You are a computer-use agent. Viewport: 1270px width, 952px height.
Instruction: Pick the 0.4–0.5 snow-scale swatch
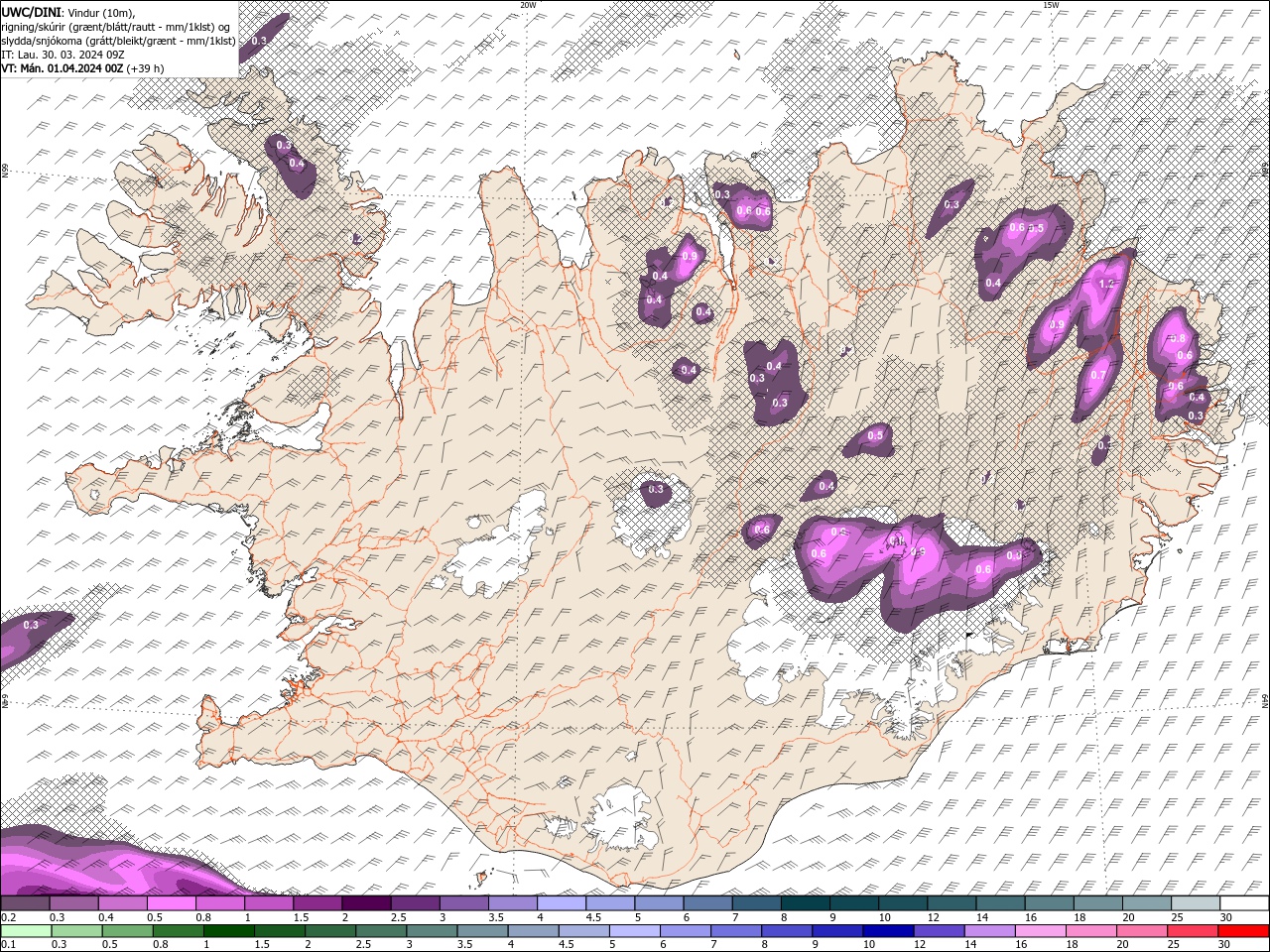click(122, 903)
